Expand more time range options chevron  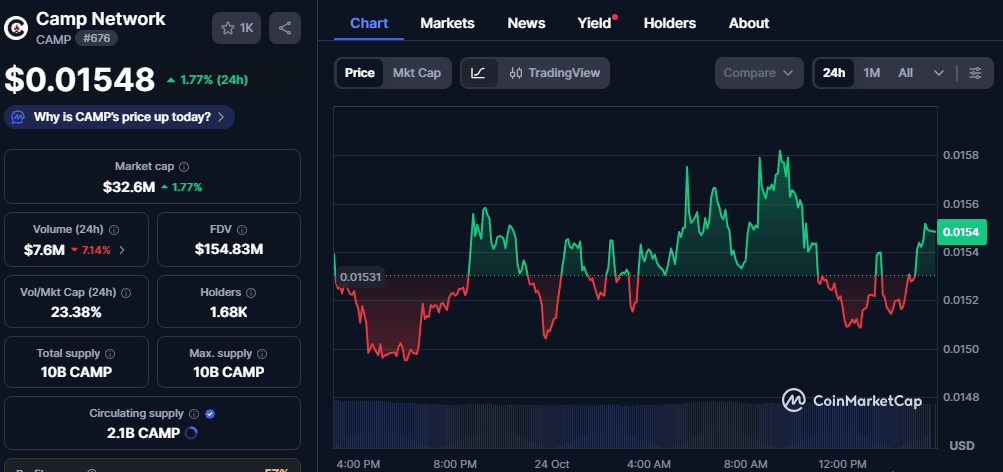[x=939, y=73]
